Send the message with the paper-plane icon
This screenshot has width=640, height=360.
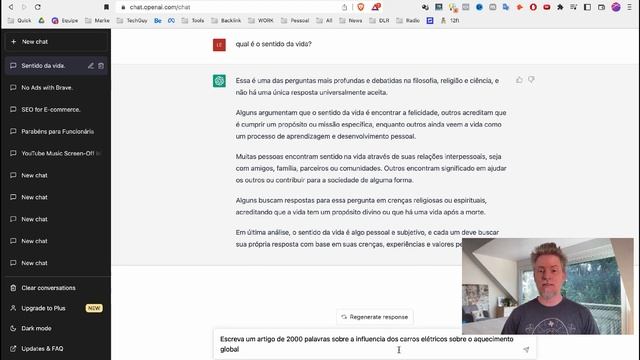[526, 349]
